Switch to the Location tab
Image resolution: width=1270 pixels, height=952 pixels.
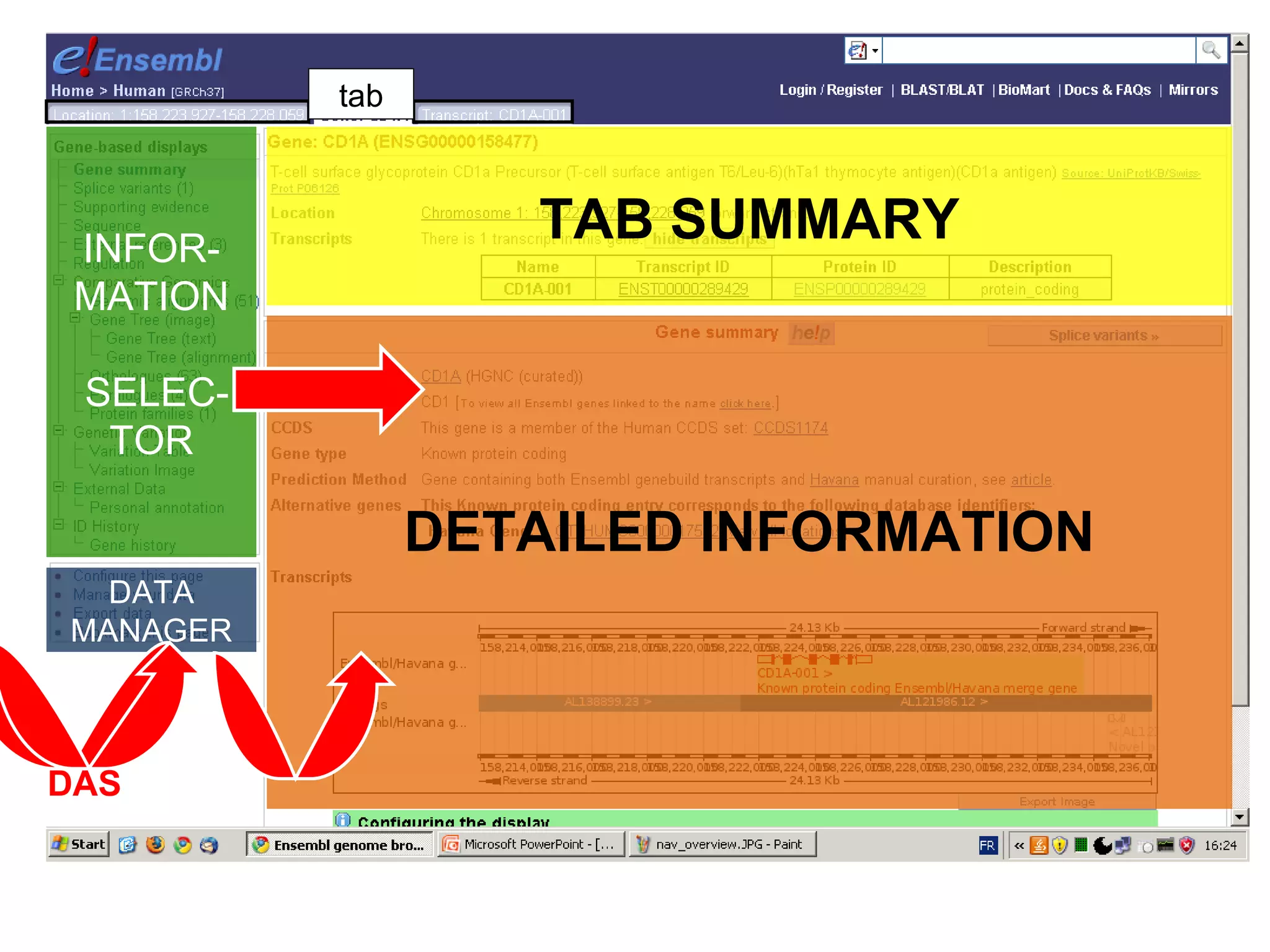click(178, 113)
